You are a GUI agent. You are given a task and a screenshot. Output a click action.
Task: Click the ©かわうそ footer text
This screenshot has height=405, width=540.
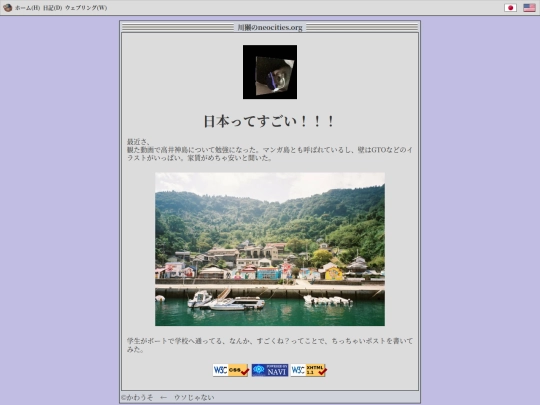click(x=137, y=397)
